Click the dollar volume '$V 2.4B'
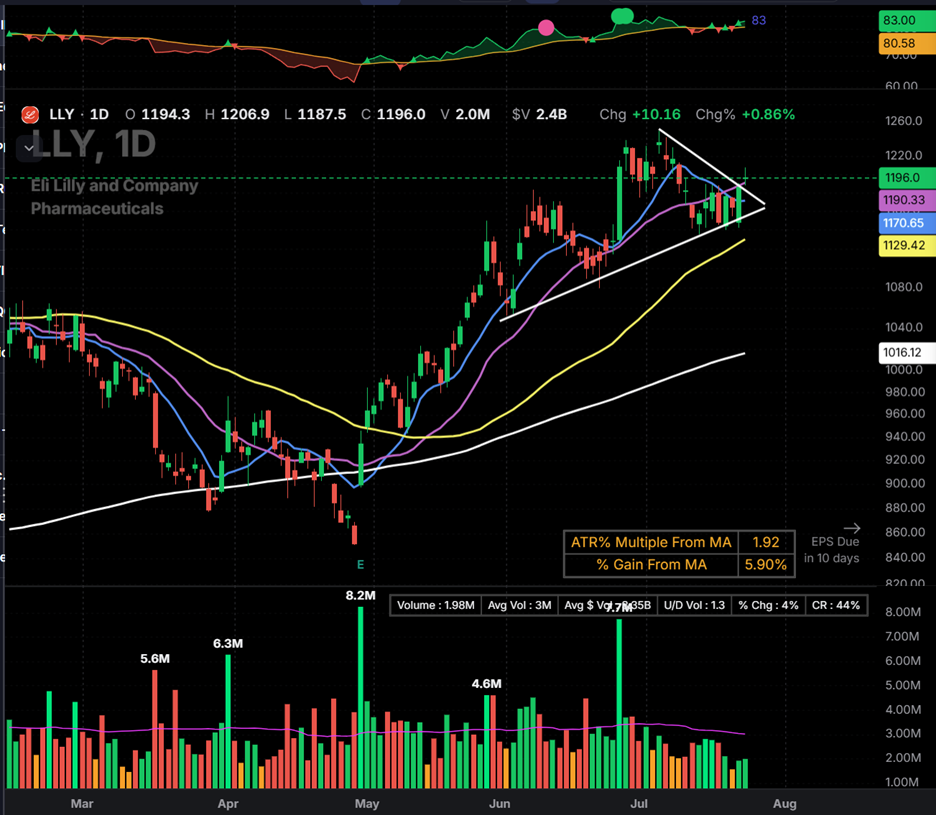 540,115
